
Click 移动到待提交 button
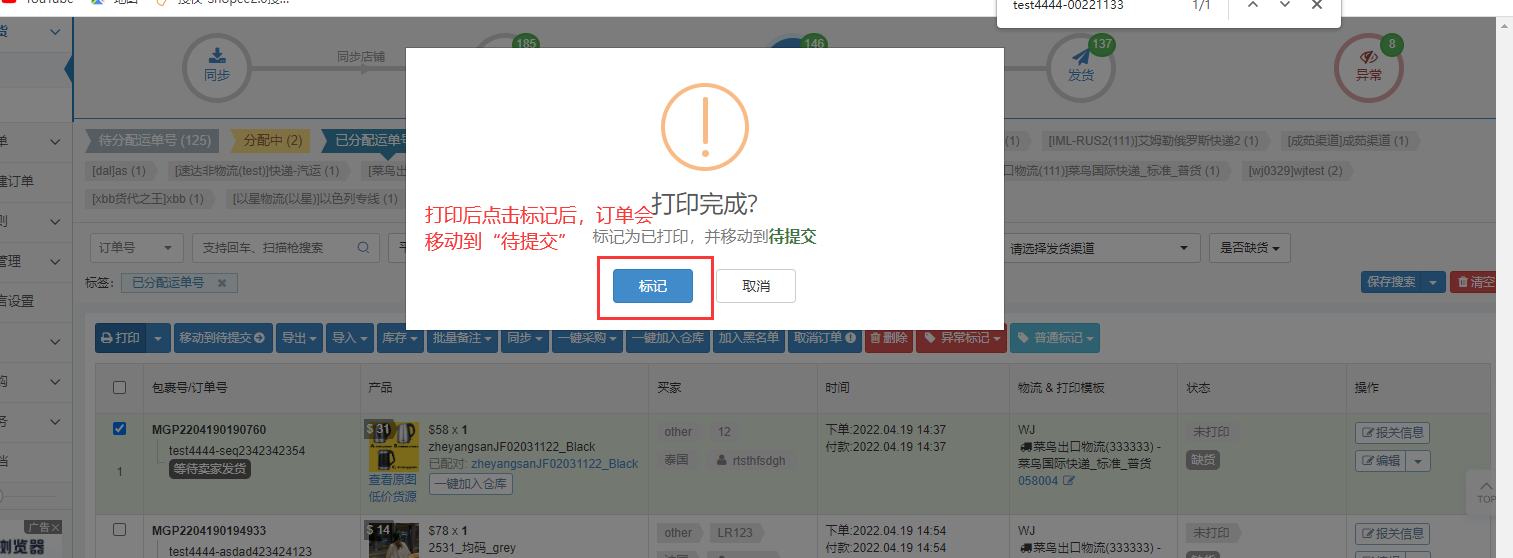pyautogui.click(x=222, y=338)
